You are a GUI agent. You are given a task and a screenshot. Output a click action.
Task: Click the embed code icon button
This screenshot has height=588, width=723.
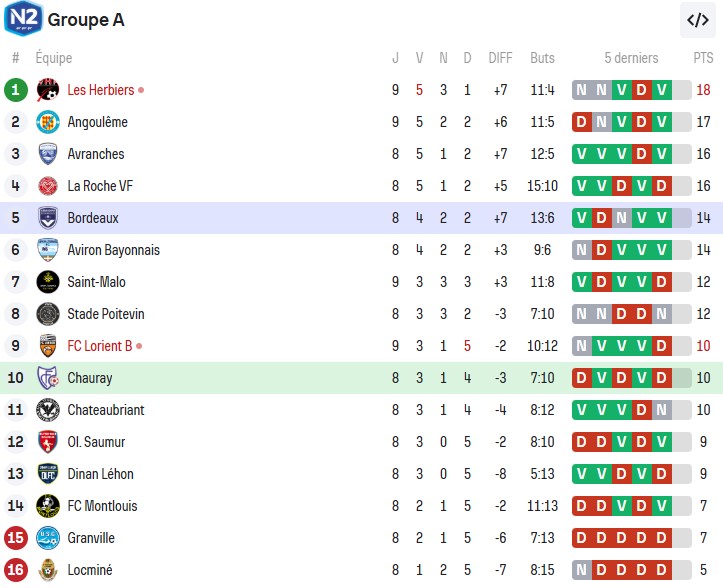pos(697,19)
